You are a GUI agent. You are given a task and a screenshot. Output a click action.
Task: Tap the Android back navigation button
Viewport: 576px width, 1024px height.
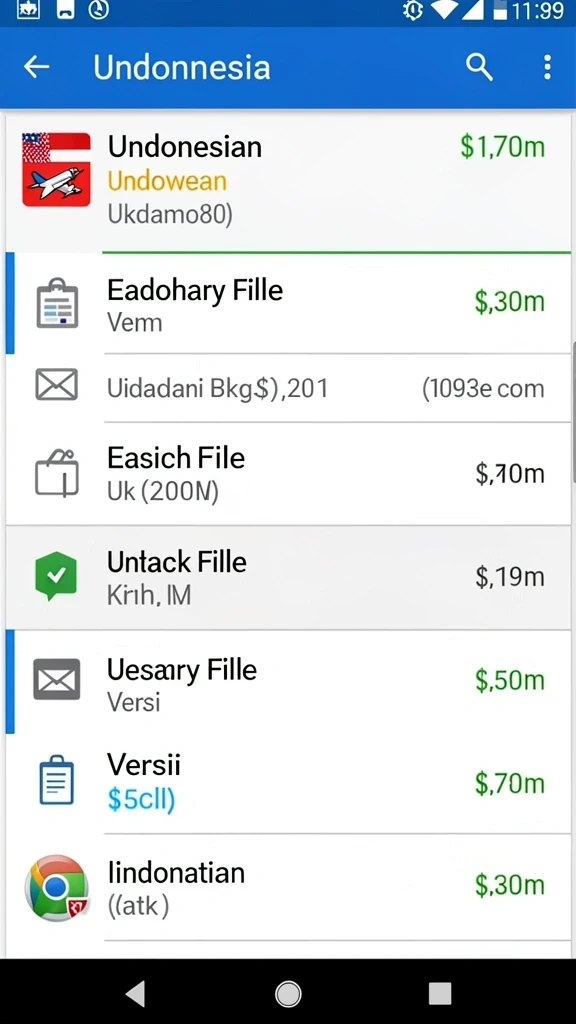(x=135, y=993)
